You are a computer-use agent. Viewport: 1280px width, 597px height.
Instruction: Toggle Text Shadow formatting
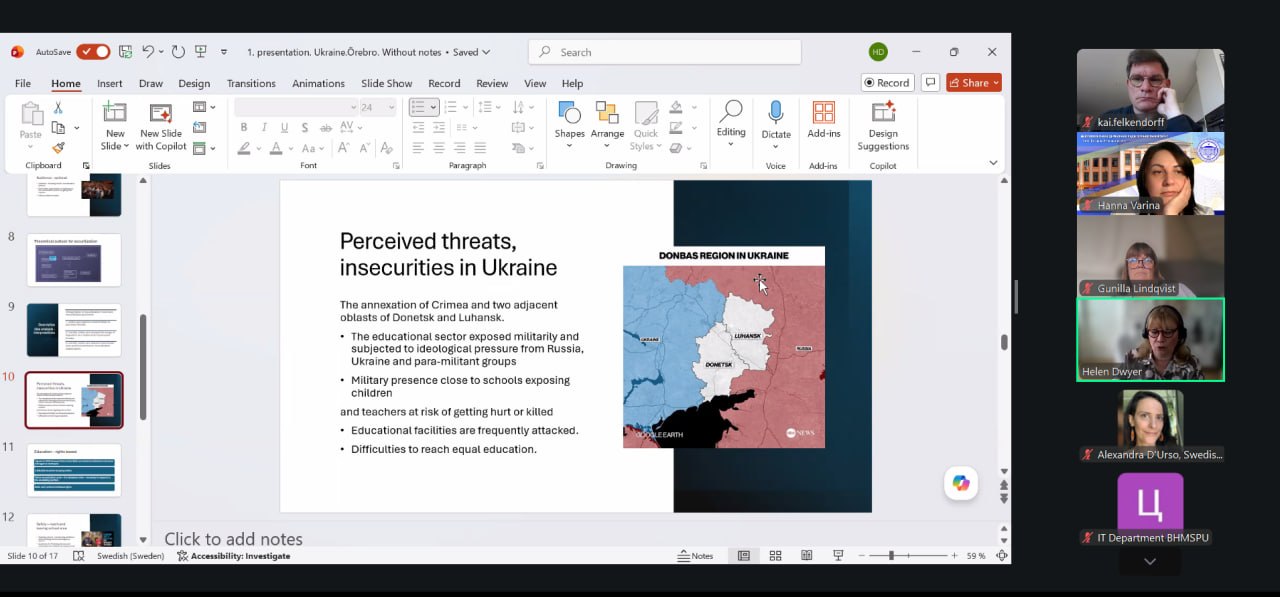pos(305,127)
